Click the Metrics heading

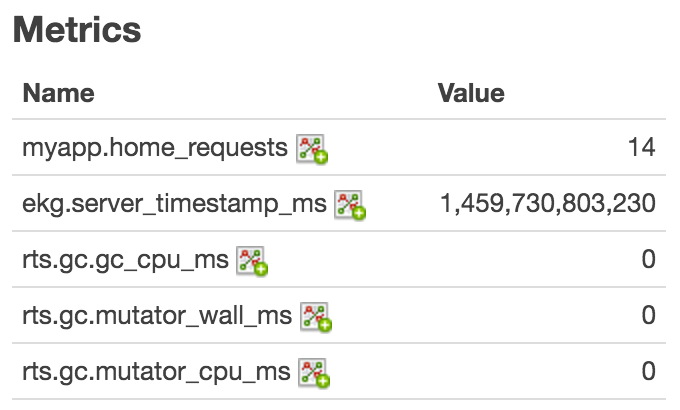[77, 30]
